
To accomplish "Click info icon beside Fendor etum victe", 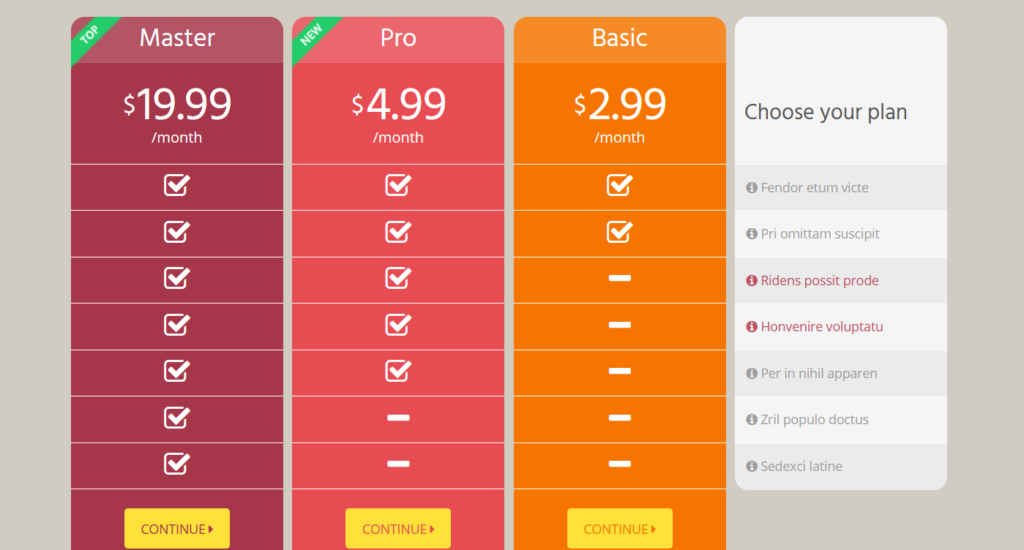I will point(752,188).
